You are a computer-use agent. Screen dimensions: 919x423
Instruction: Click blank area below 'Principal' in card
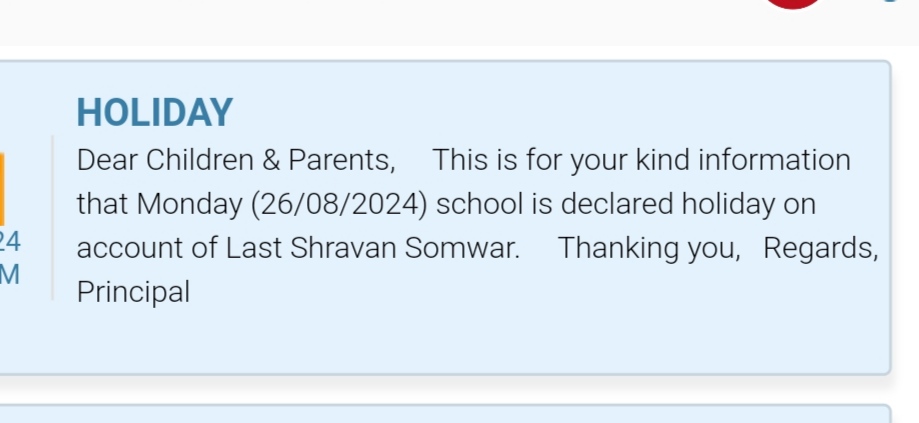click(x=445, y=341)
